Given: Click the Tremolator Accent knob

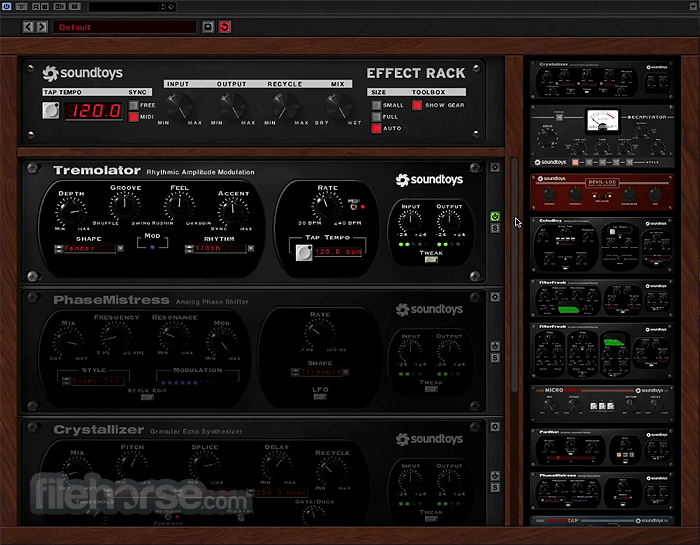Looking at the screenshot, I should click(233, 211).
